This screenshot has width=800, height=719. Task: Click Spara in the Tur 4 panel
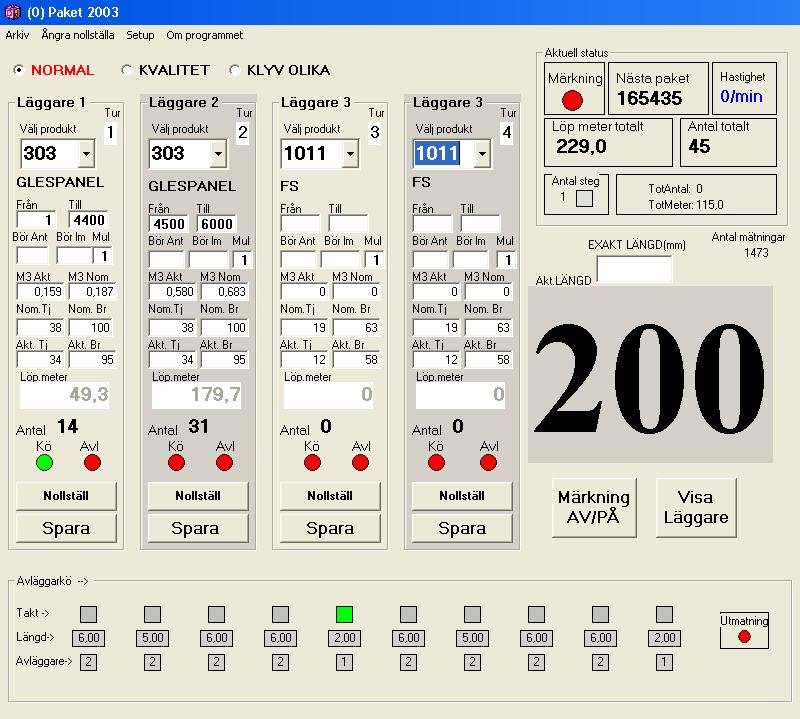462,528
